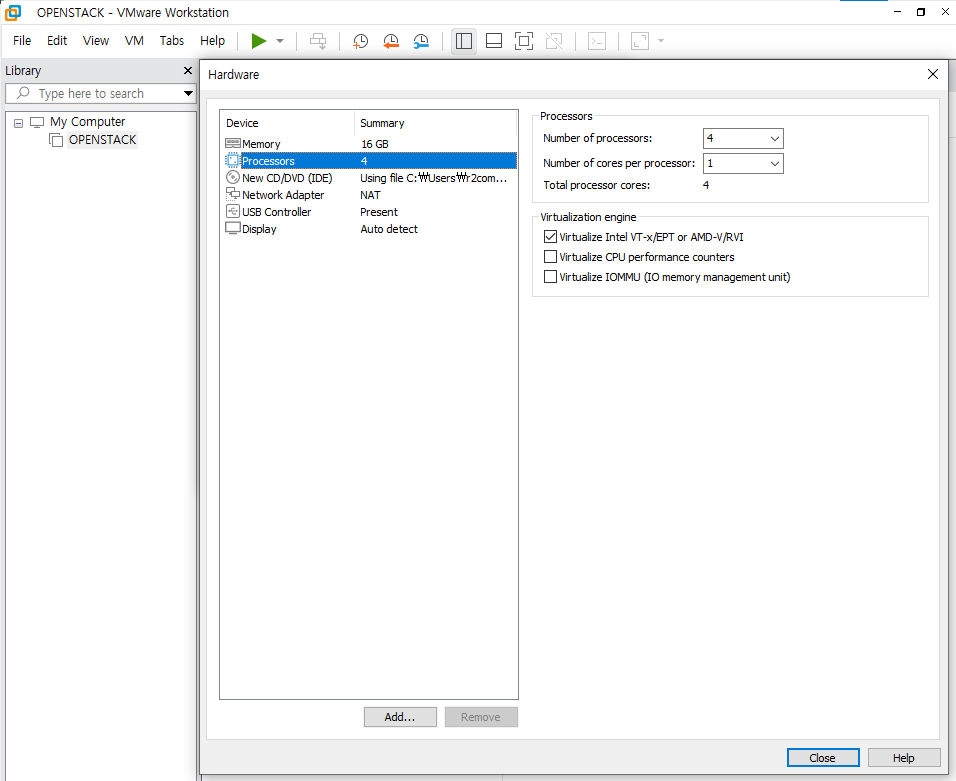Click the search magnifier icon in the Library

click(23, 93)
